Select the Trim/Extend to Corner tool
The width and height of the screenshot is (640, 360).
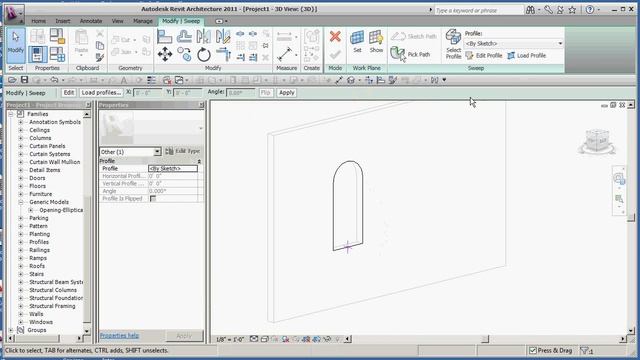click(x=223, y=54)
